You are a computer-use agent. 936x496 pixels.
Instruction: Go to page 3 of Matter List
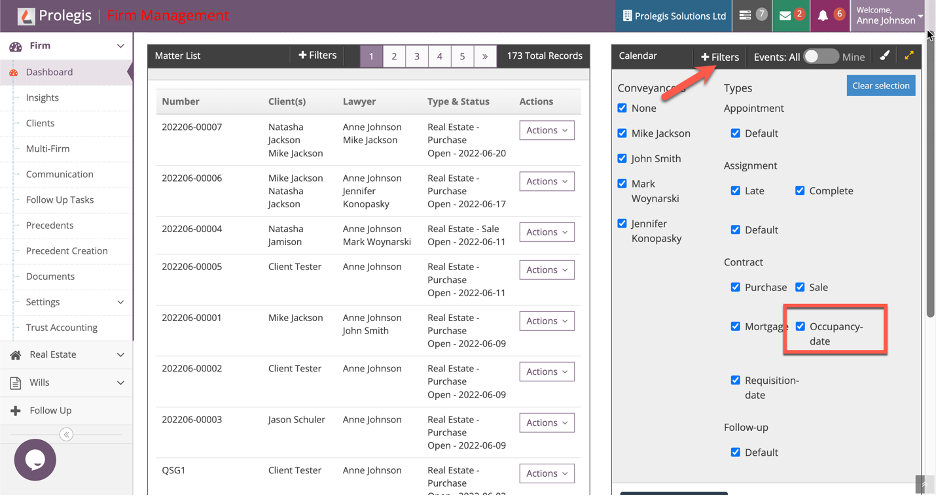(416, 57)
